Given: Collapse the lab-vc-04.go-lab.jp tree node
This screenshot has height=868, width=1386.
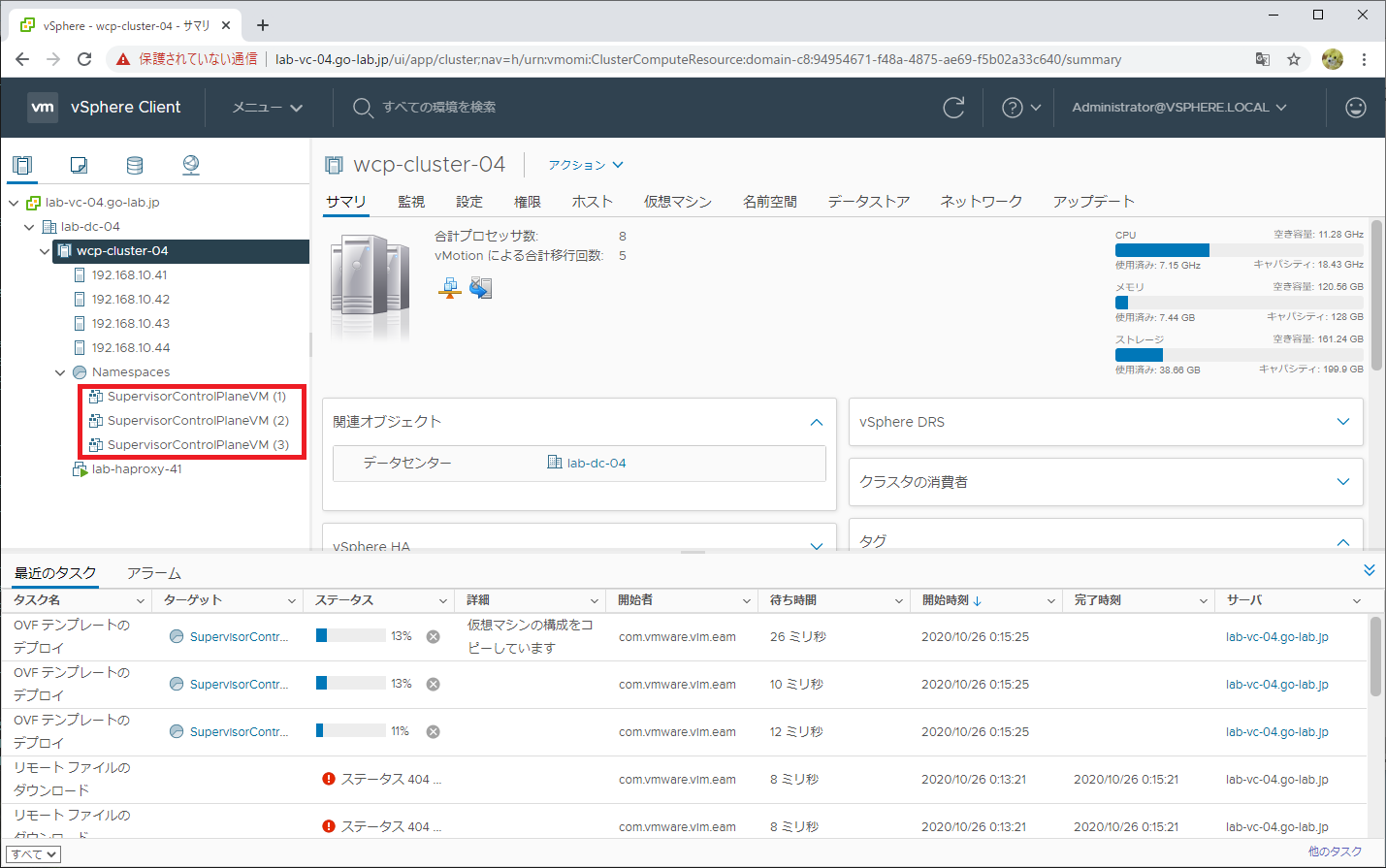Looking at the screenshot, I should pos(14,203).
